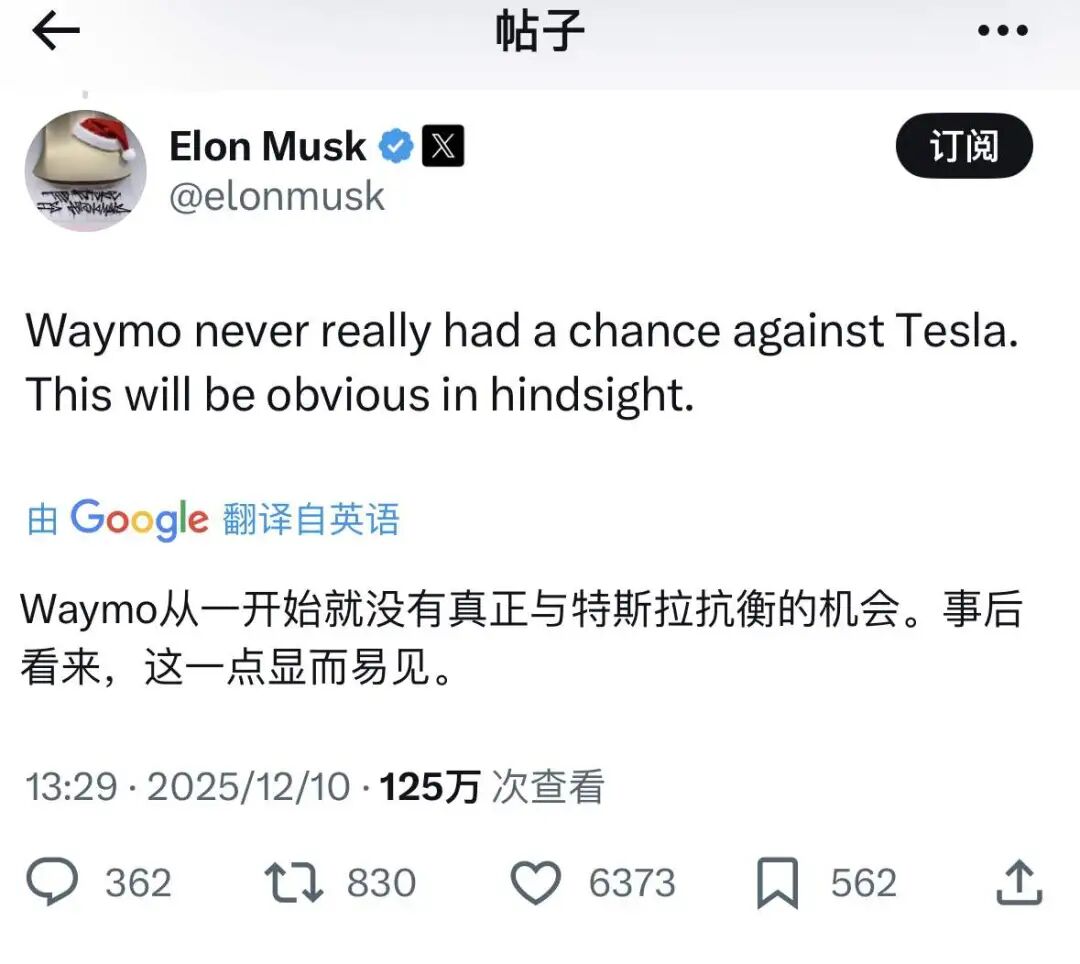1080x964 pixels.
Task: Click the Elon Musk display name
Action: [x=266, y=145]
